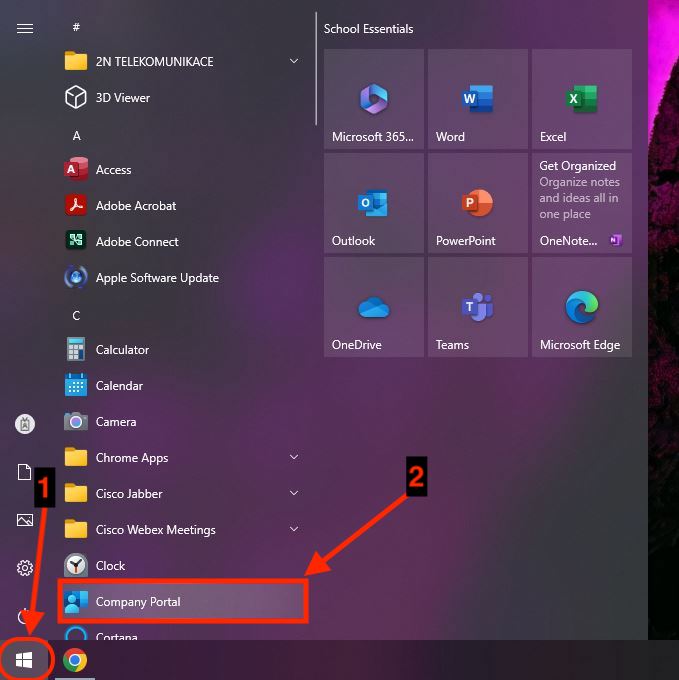679x680 pixels.
Task: Launch Excel from School Essentials tiles
Action: (x=582, y=99)
